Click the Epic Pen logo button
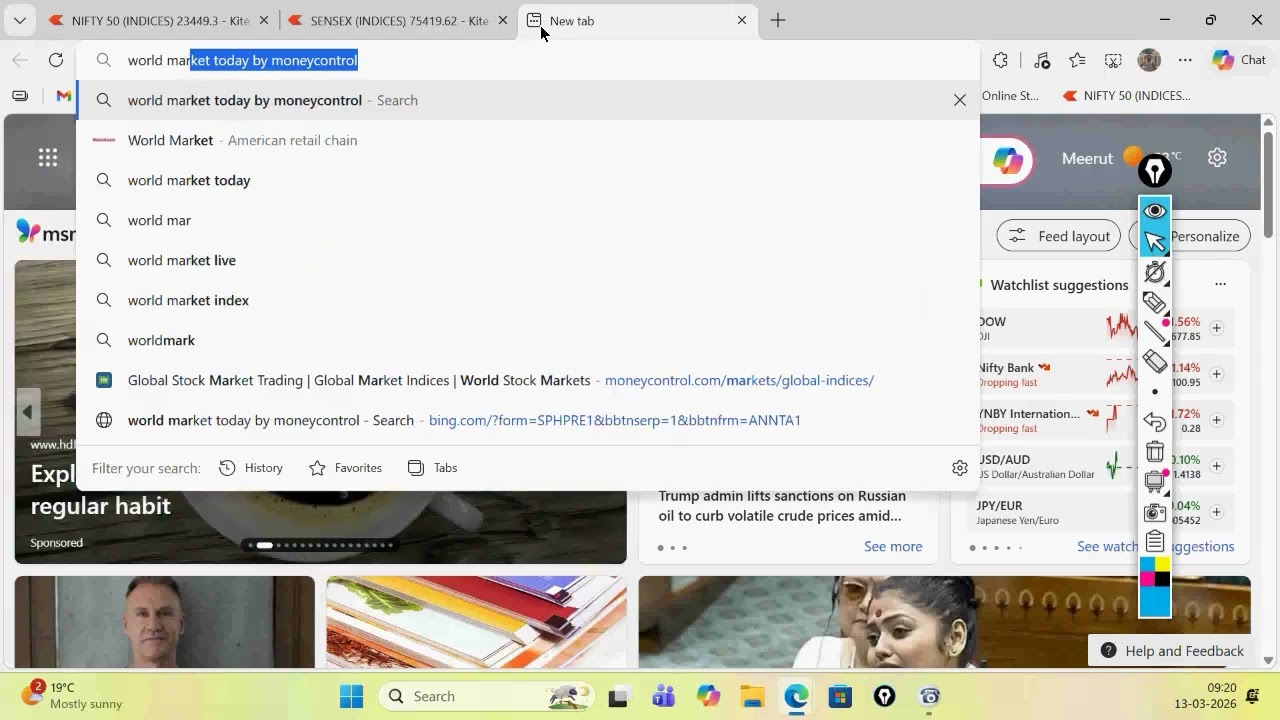 coord(1155,171)
